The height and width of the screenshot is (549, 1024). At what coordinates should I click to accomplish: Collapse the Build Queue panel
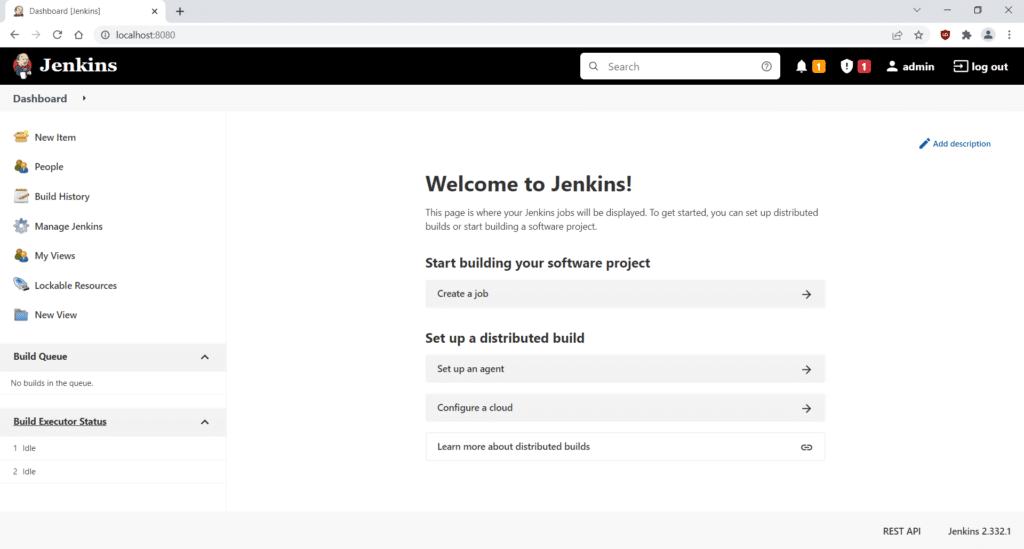(x=204, y=357)
